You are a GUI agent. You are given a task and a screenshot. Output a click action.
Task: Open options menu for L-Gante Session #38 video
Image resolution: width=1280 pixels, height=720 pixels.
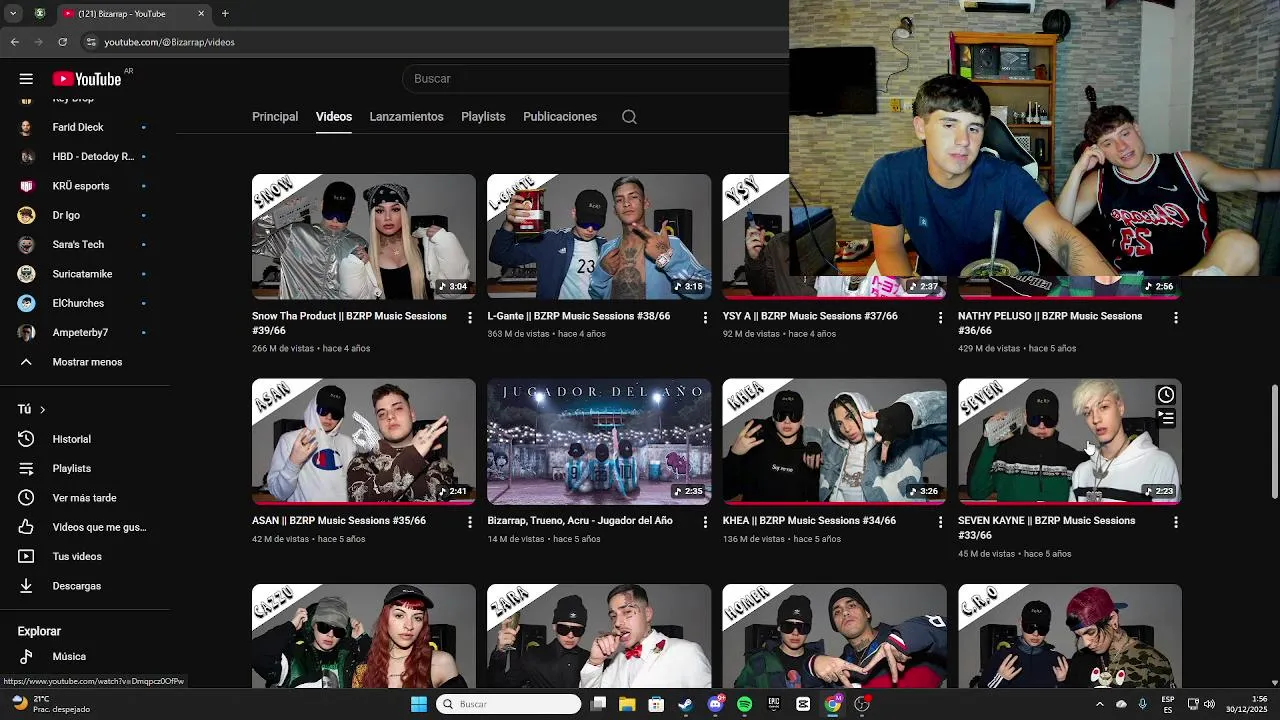click(x=705, y=317)
